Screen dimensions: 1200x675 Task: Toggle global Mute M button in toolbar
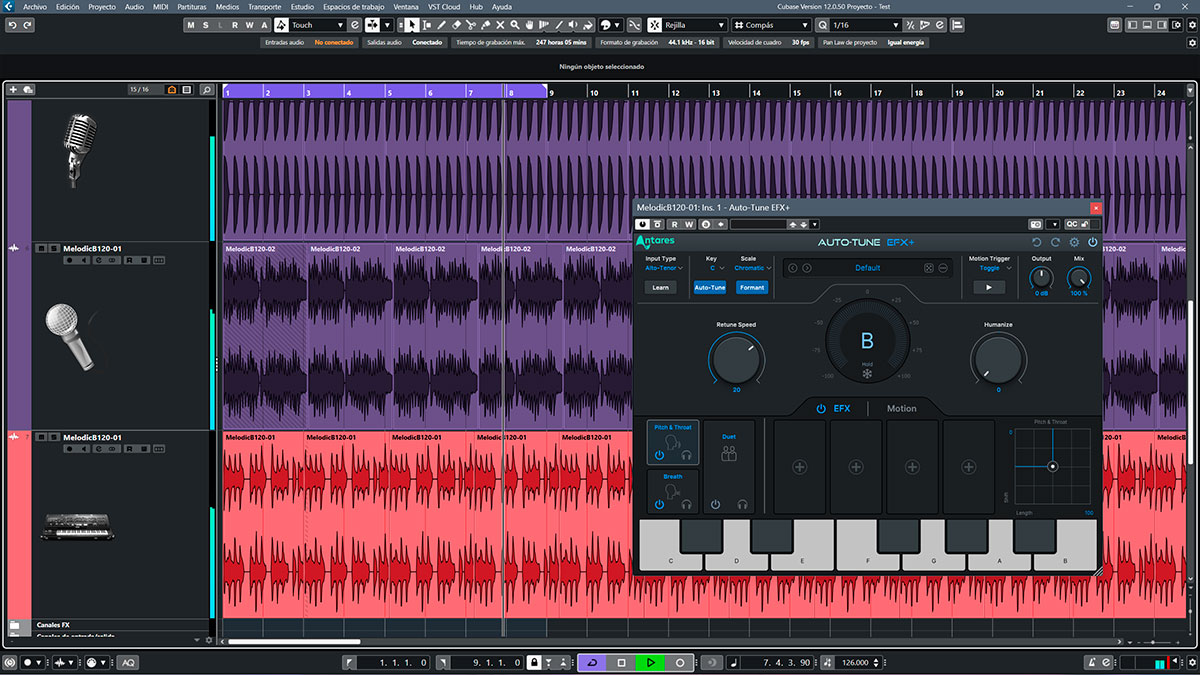(x=191, y=25)
